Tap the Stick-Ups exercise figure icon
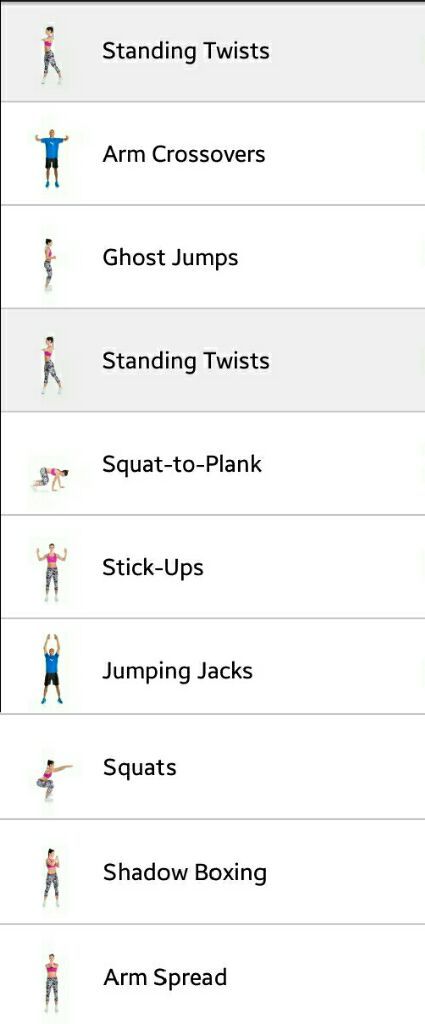 click(52, 572)
